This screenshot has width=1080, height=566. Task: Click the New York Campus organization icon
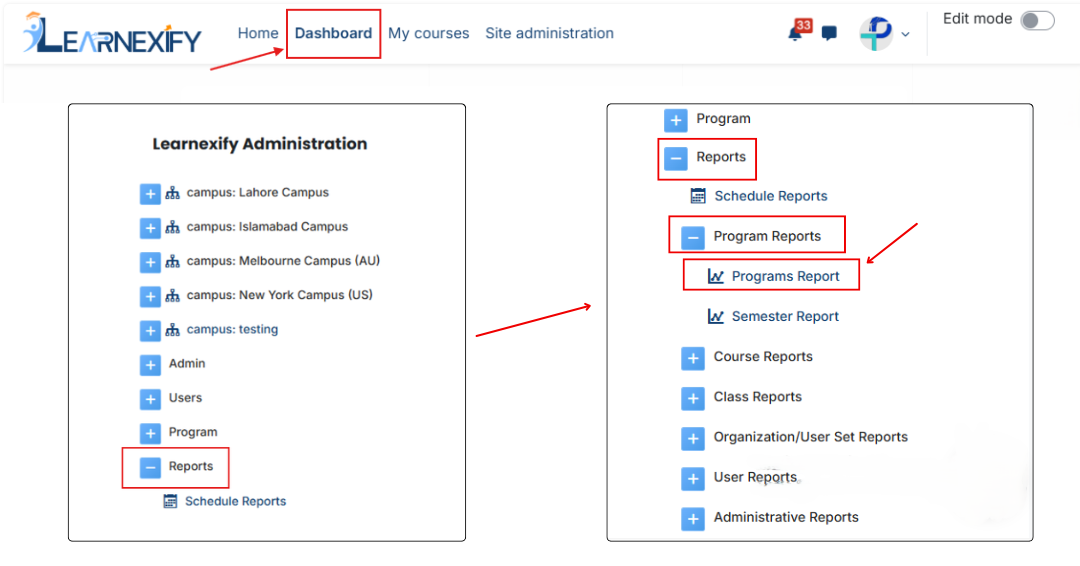point(172,295)
